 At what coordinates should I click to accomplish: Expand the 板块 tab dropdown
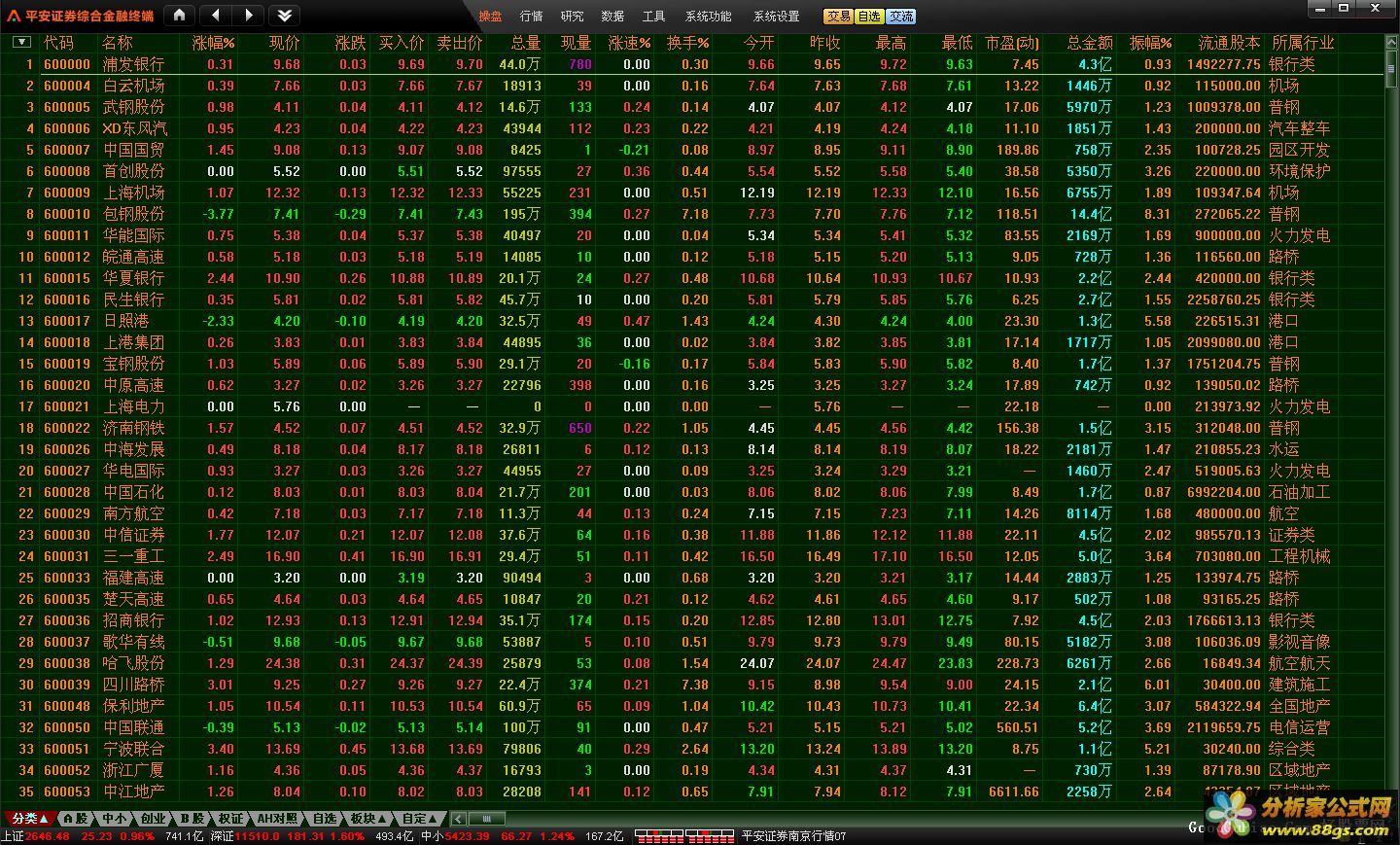point(368,819)
